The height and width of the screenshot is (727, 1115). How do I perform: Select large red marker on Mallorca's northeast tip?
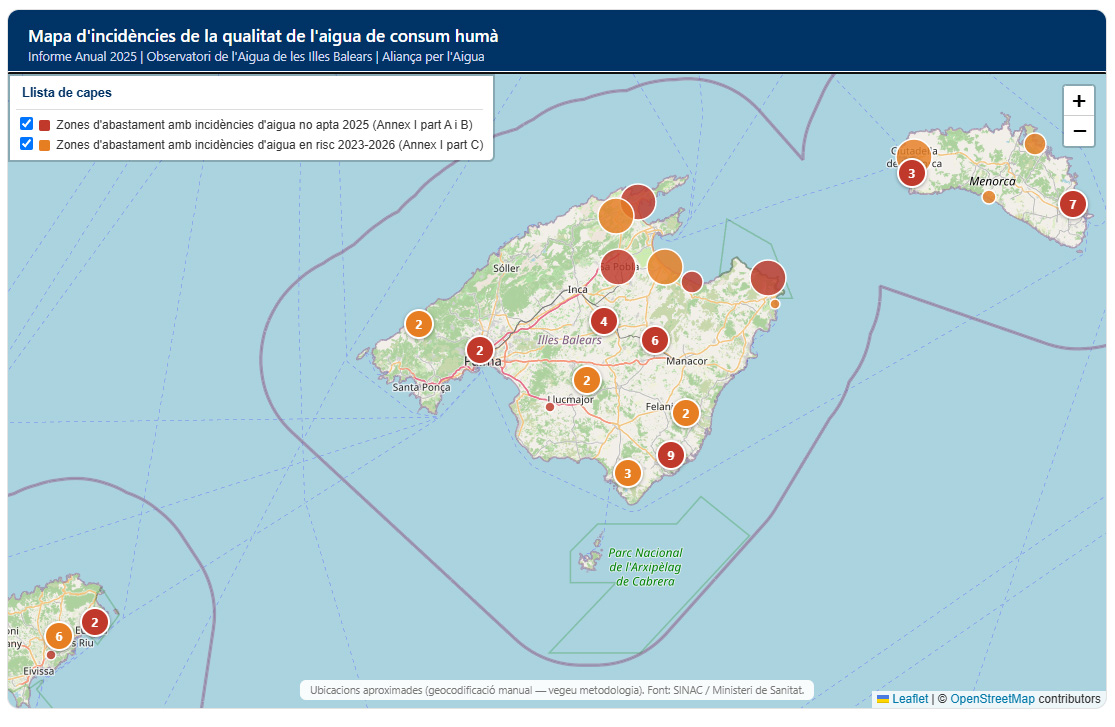click(x=768, y=277)
